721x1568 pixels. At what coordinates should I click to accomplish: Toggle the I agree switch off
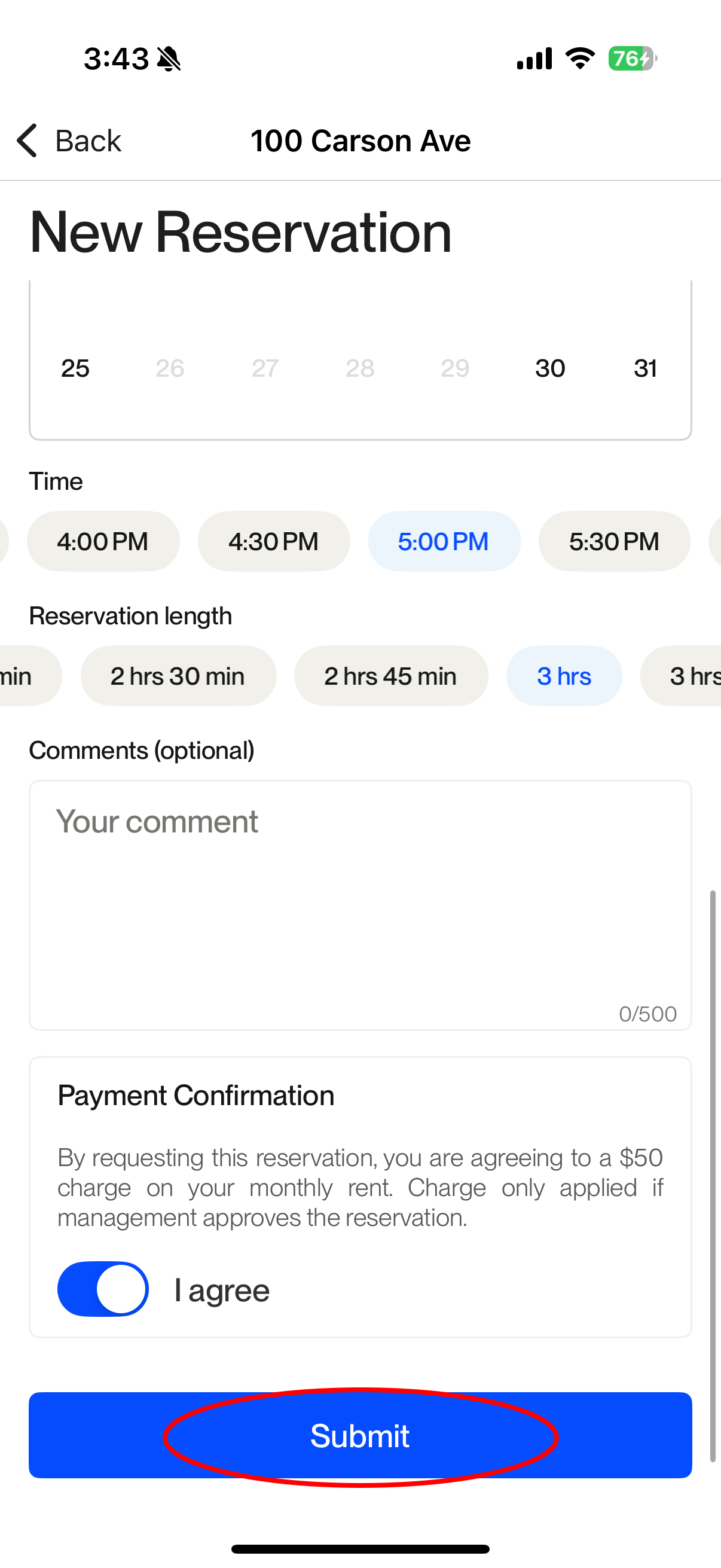click(103, 1289)
